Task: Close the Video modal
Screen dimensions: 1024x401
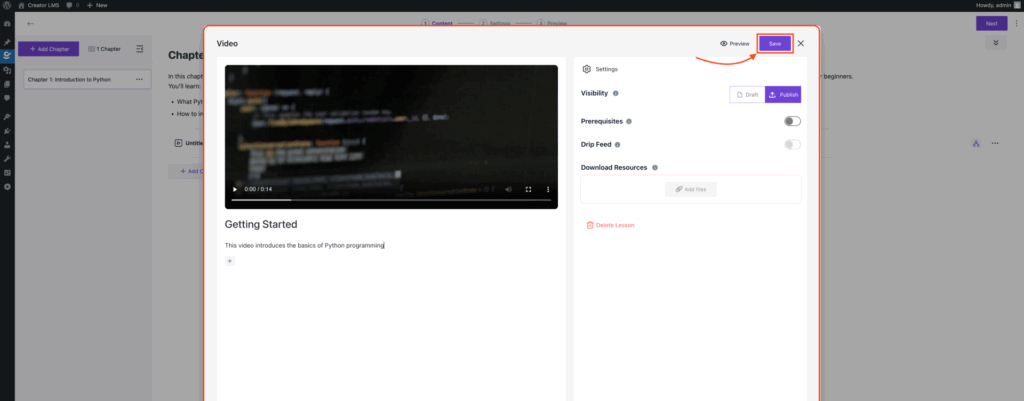Action: 801,43
